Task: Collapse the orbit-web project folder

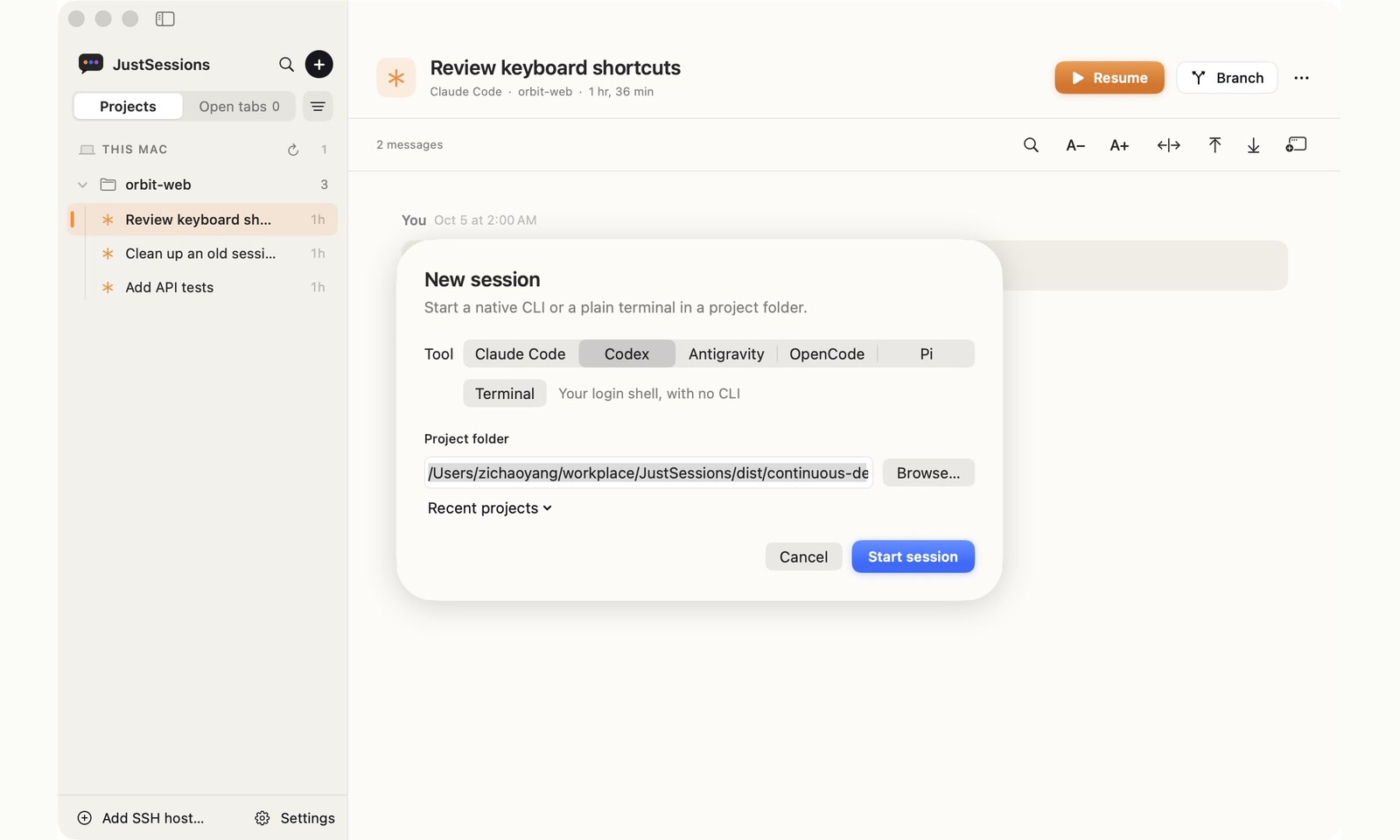Action: pyautogui.click(x=82, y=185)
